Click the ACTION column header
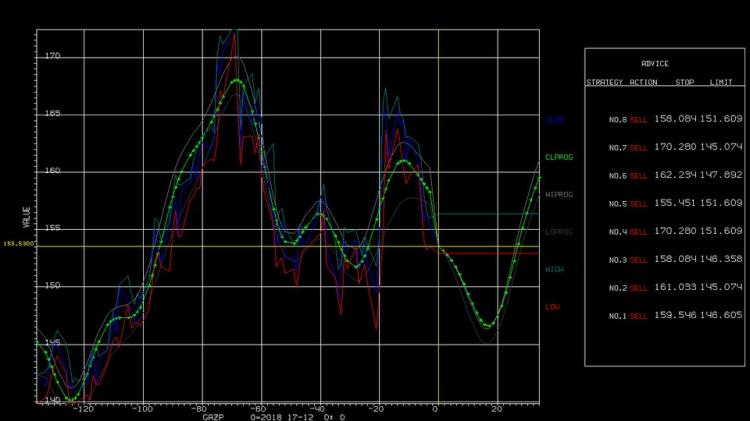 [643, 82]
